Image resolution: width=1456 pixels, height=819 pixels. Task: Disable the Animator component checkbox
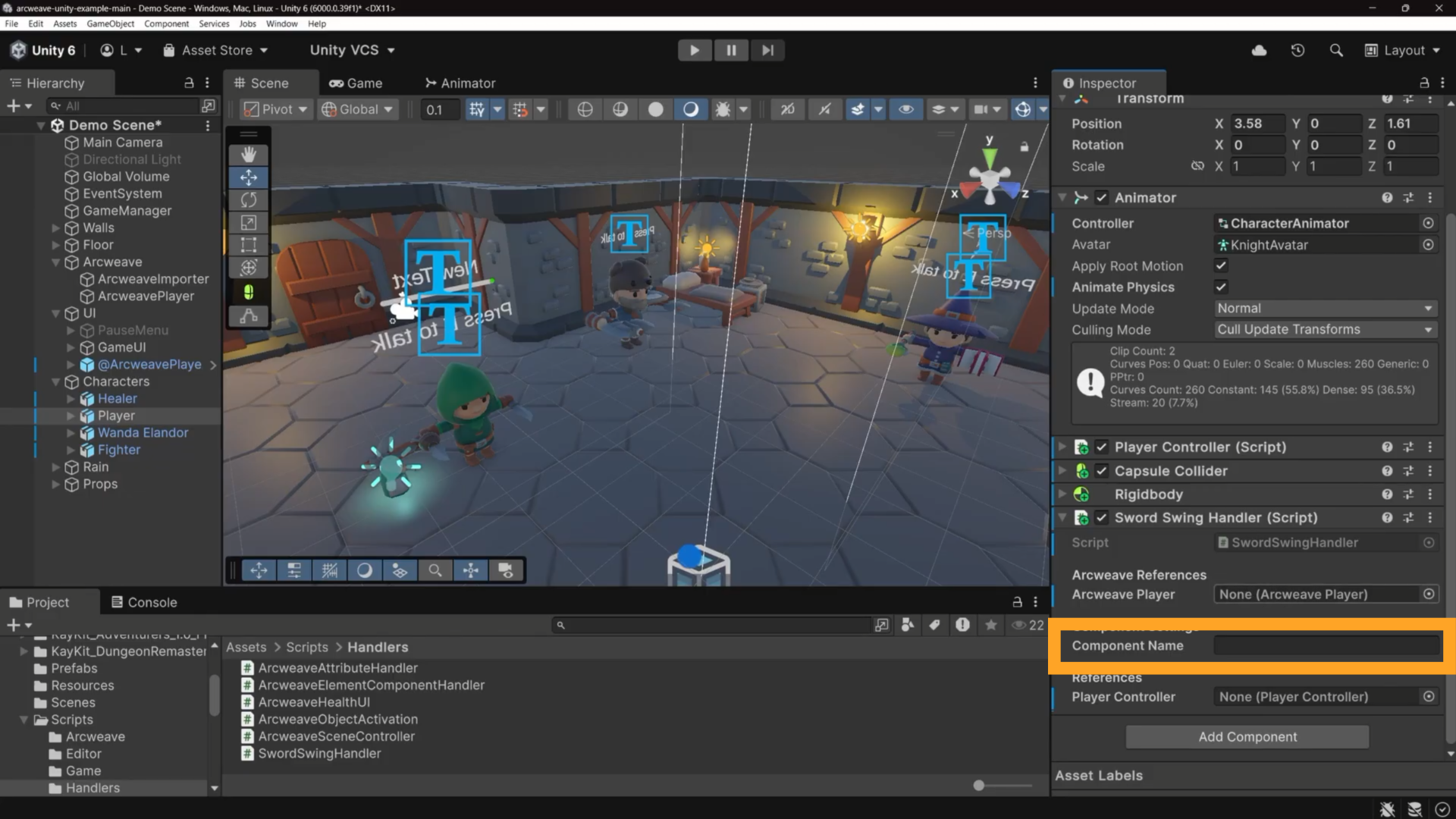point(1101,197)
